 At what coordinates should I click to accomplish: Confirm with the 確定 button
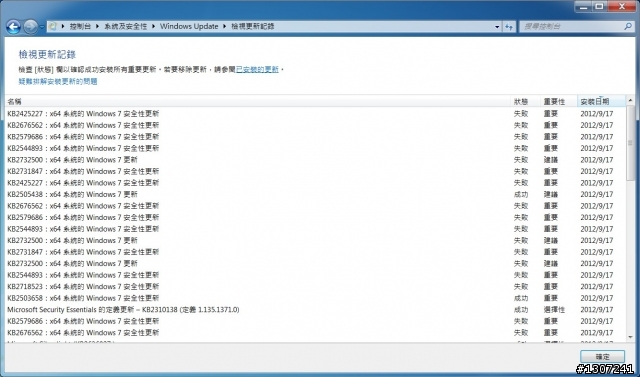click(602, 357)
